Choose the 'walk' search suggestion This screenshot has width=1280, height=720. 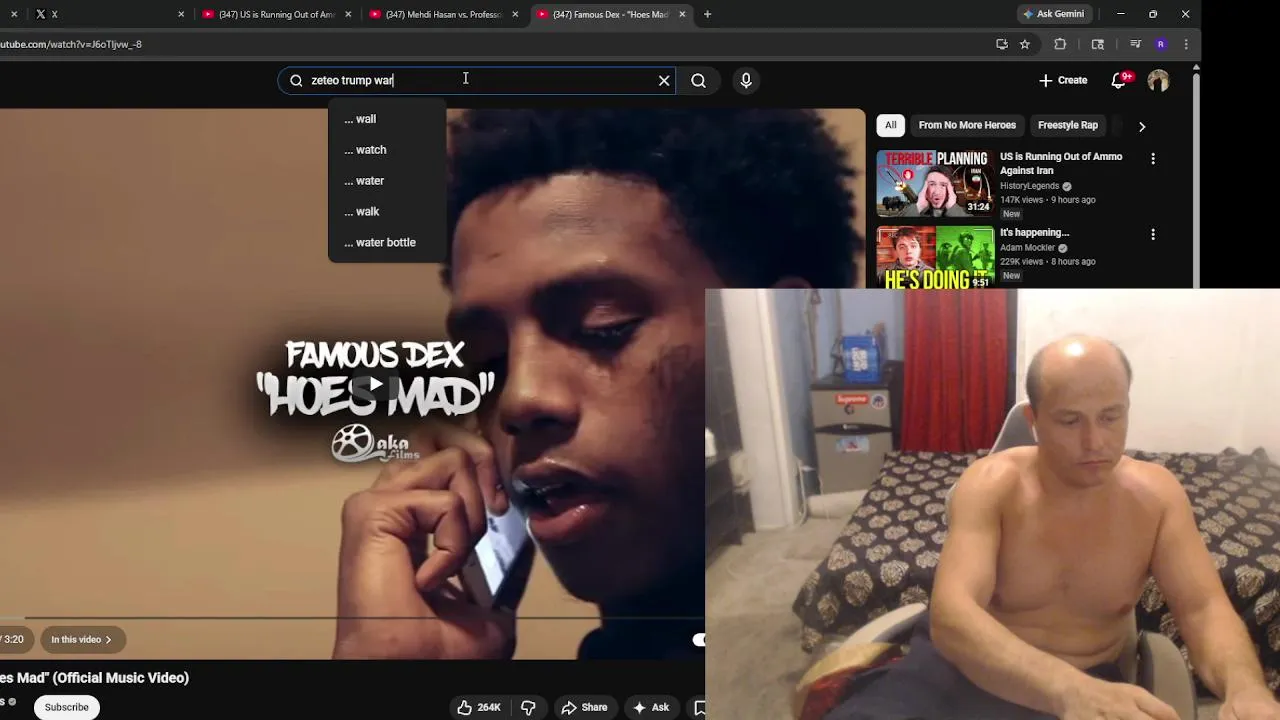click(x=387, y=212)
